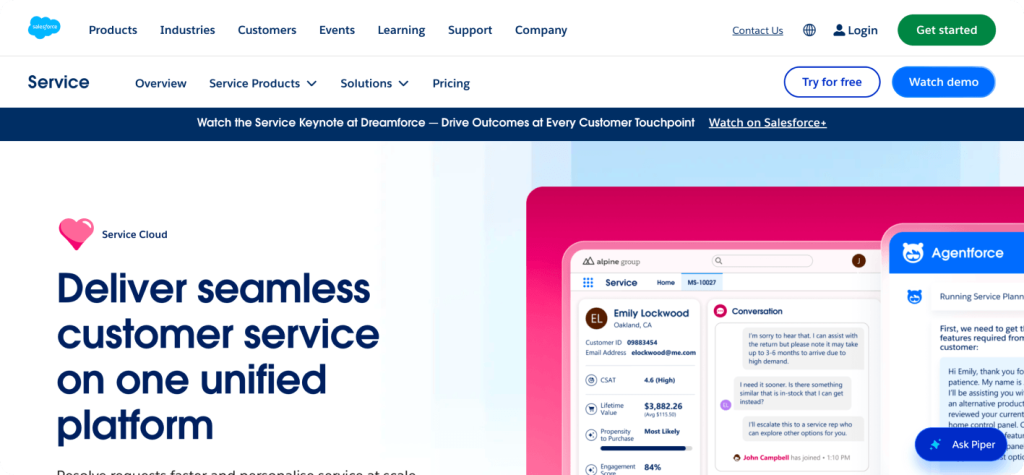Click Watch on Salesforce+ link
This screenshot has height=475, width=1024.
coord(768,122)
